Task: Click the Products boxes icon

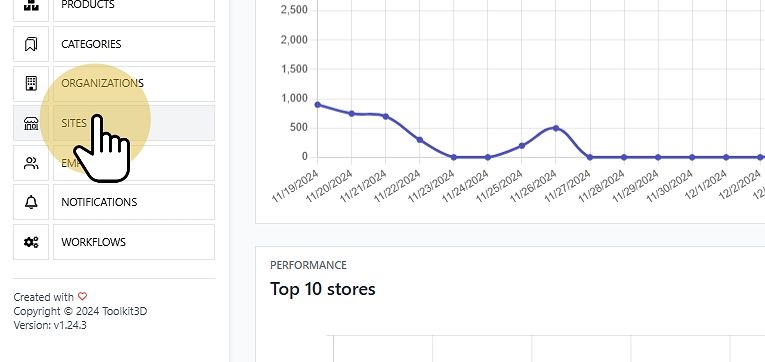Action: coord(31,7)
